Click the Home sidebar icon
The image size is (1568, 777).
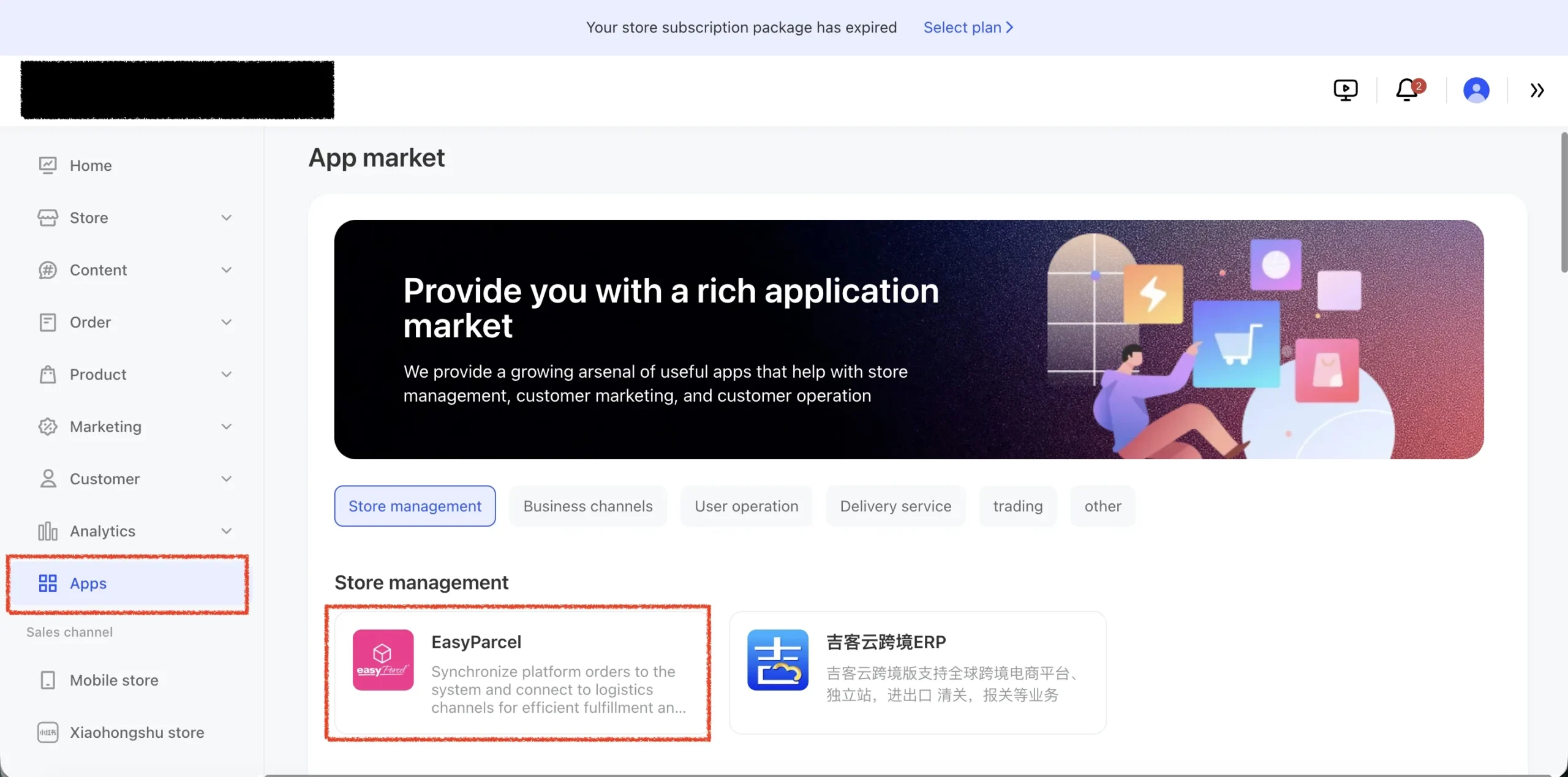48,165
